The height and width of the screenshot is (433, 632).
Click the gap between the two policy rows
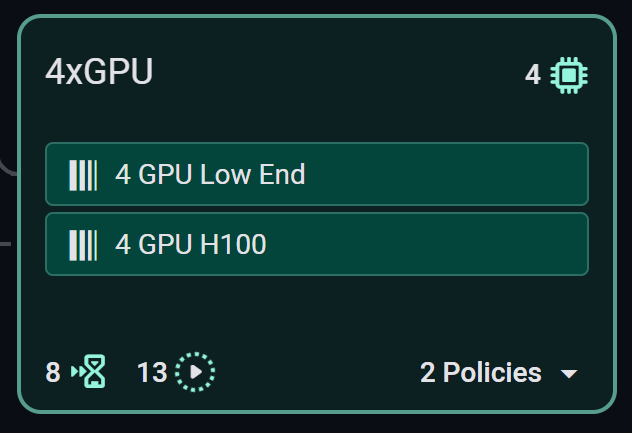[x=316, y=209]
